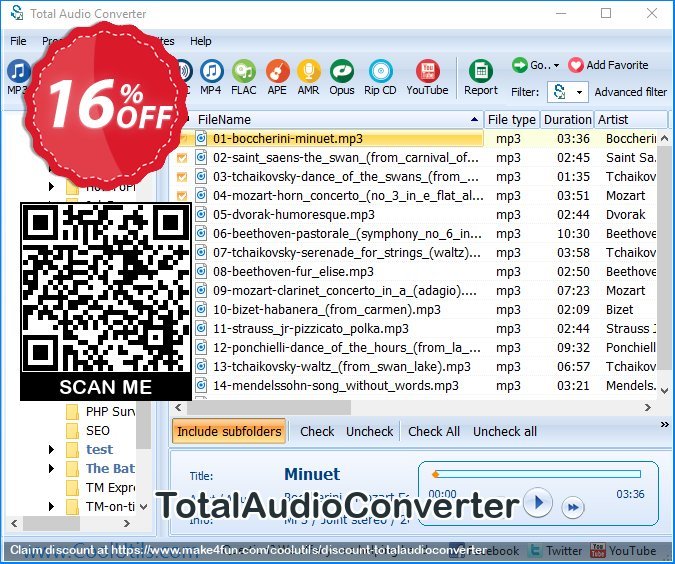The width and height of the screenshot is (675, 564).
Task: Click the Check All button
Action: pyautogui.click(x=434, y=431)
